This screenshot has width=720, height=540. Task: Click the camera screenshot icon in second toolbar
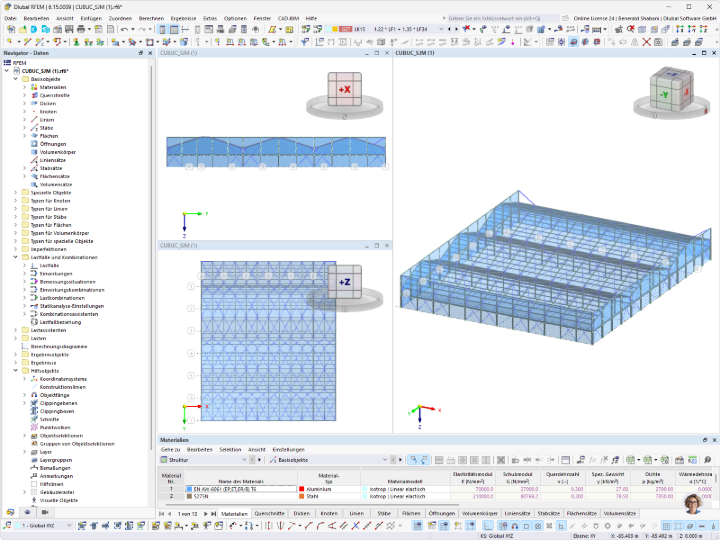click(x=658, y=42)
